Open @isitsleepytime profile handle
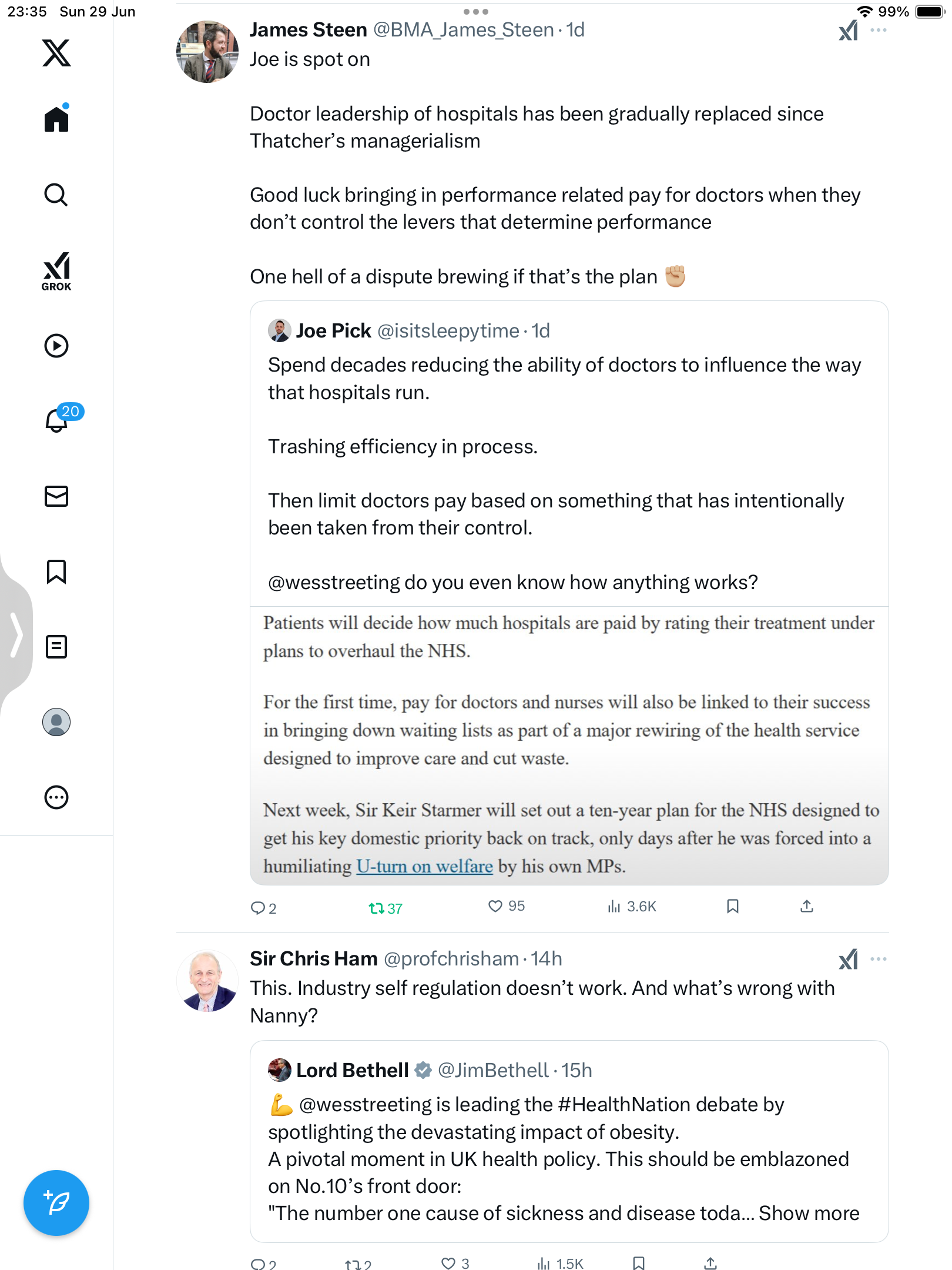The width and height of the screenshot is (952, 1270). click(448, 331)
